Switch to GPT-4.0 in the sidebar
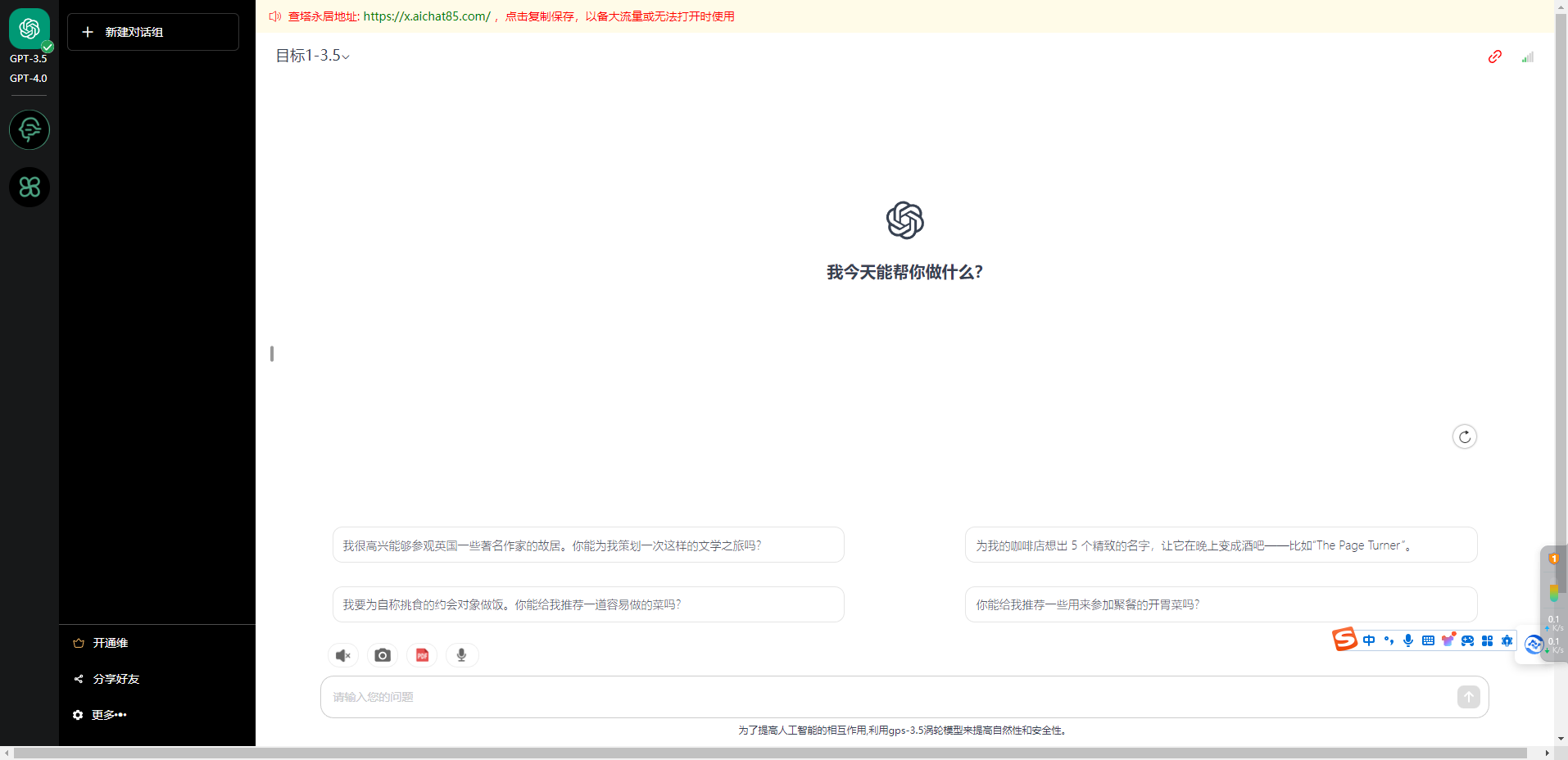This screenshot has width=1568, height=760. [29, 79]
